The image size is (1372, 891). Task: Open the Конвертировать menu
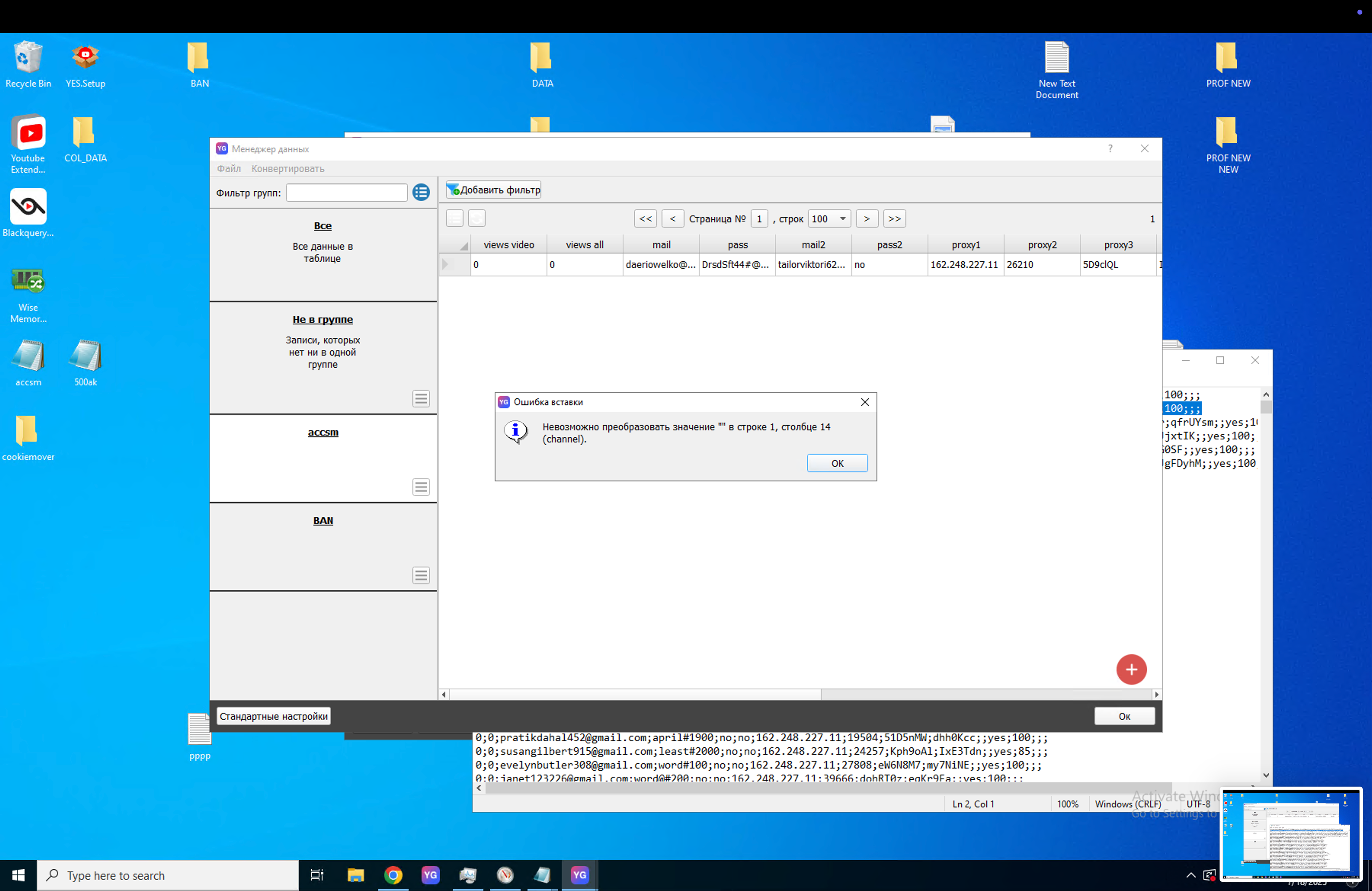tap(288, 169)
